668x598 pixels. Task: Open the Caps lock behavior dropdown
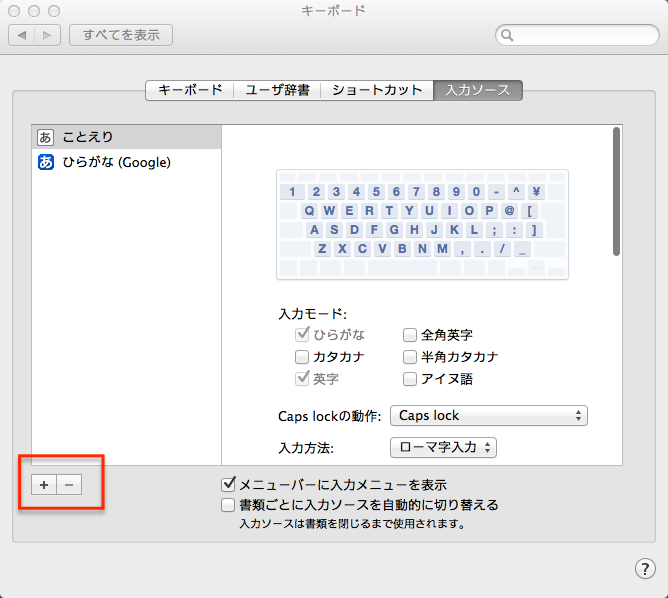(x=488, y=415)
